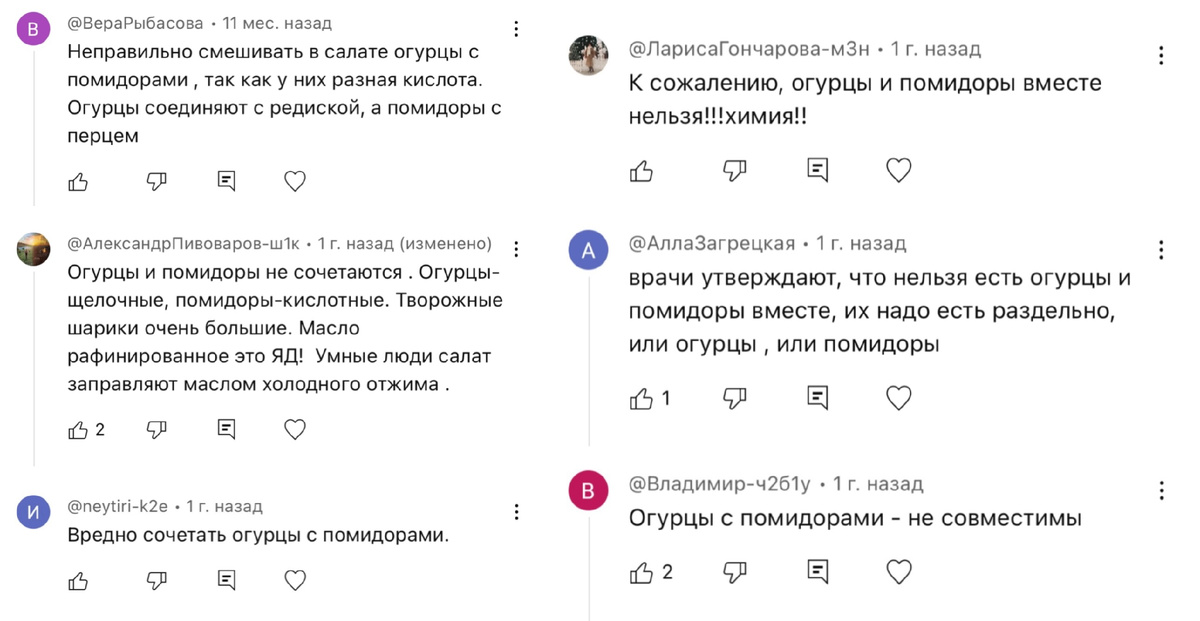Reply to @АлександрПивоваров-ш1к's comment
This screenshot has height=621, width=1200.
(227, 430)
